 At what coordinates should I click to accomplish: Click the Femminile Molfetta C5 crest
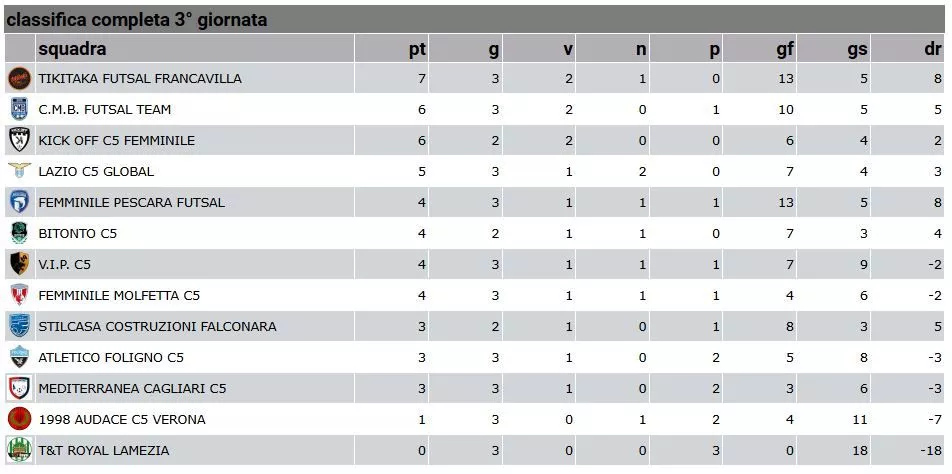click(19, 295)
